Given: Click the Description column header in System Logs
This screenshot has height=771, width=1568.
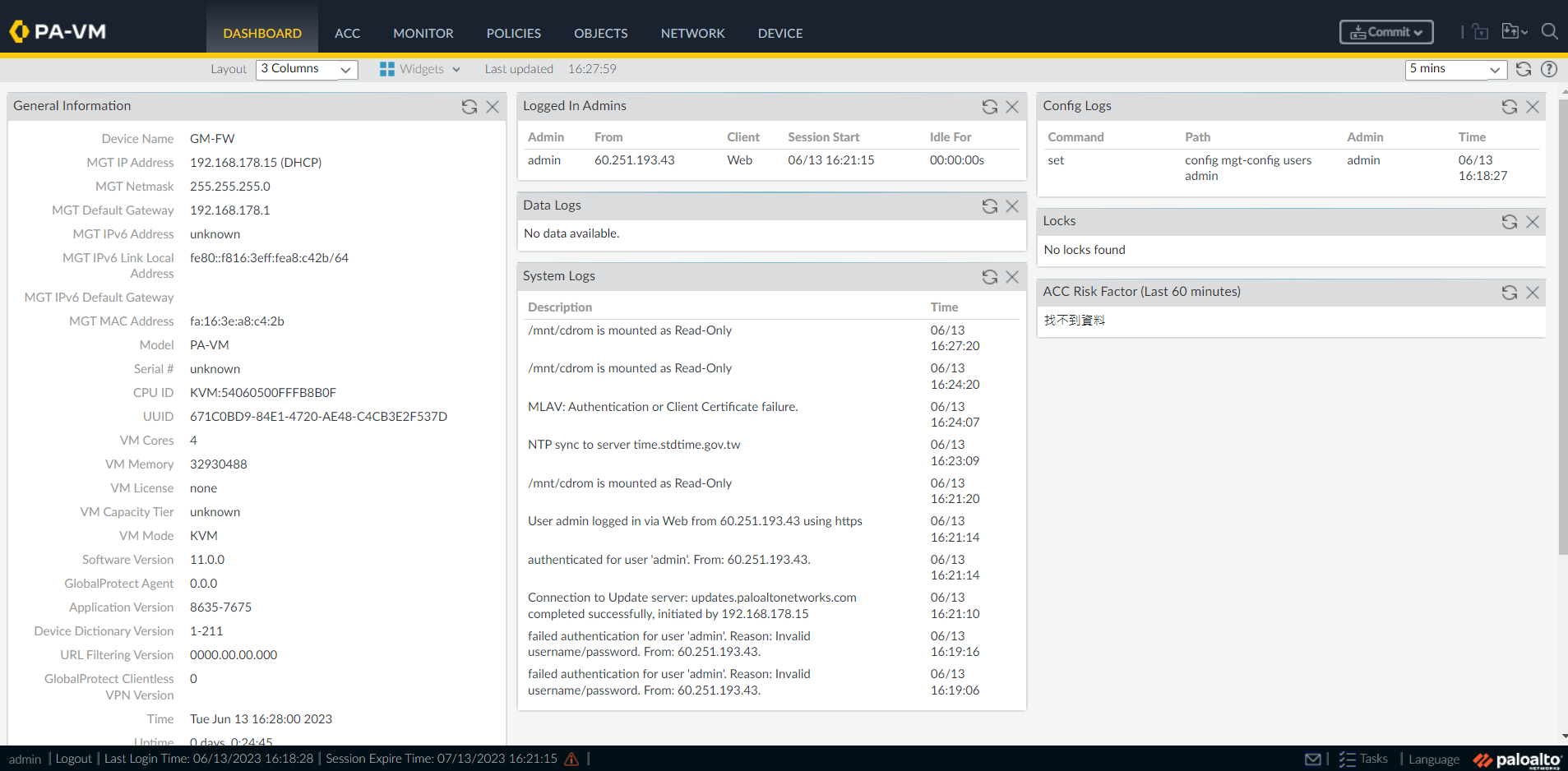Looking at the screenshot, I should [560, 307].
